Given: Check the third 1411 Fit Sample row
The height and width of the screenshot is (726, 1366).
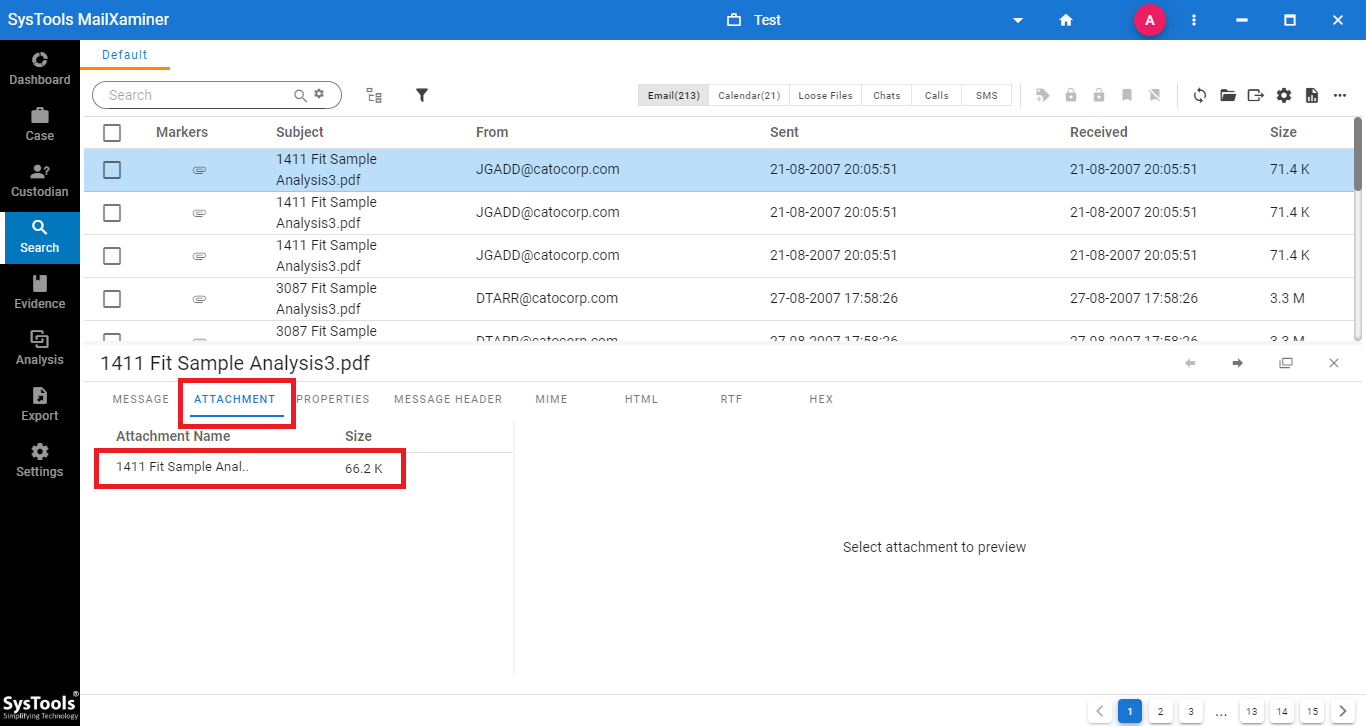Looking at the screenshot, I should coord(112,256).
